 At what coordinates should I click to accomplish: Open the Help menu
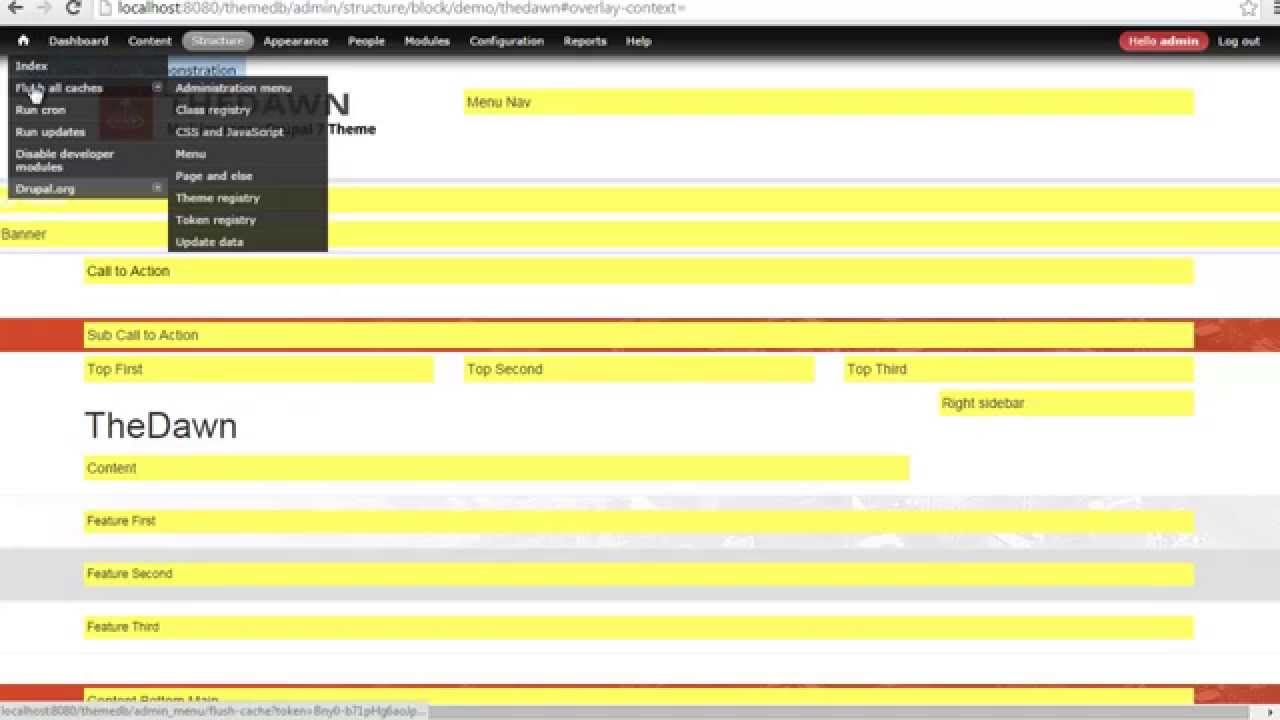tap(639, 41)
